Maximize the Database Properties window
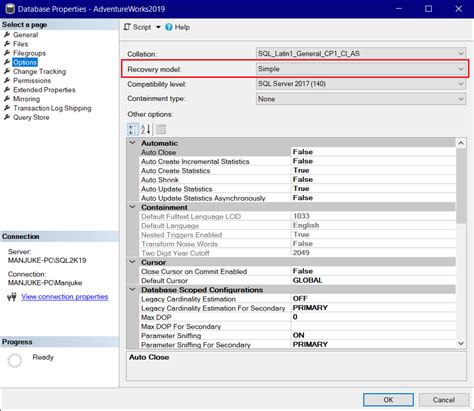 [429, 9]
